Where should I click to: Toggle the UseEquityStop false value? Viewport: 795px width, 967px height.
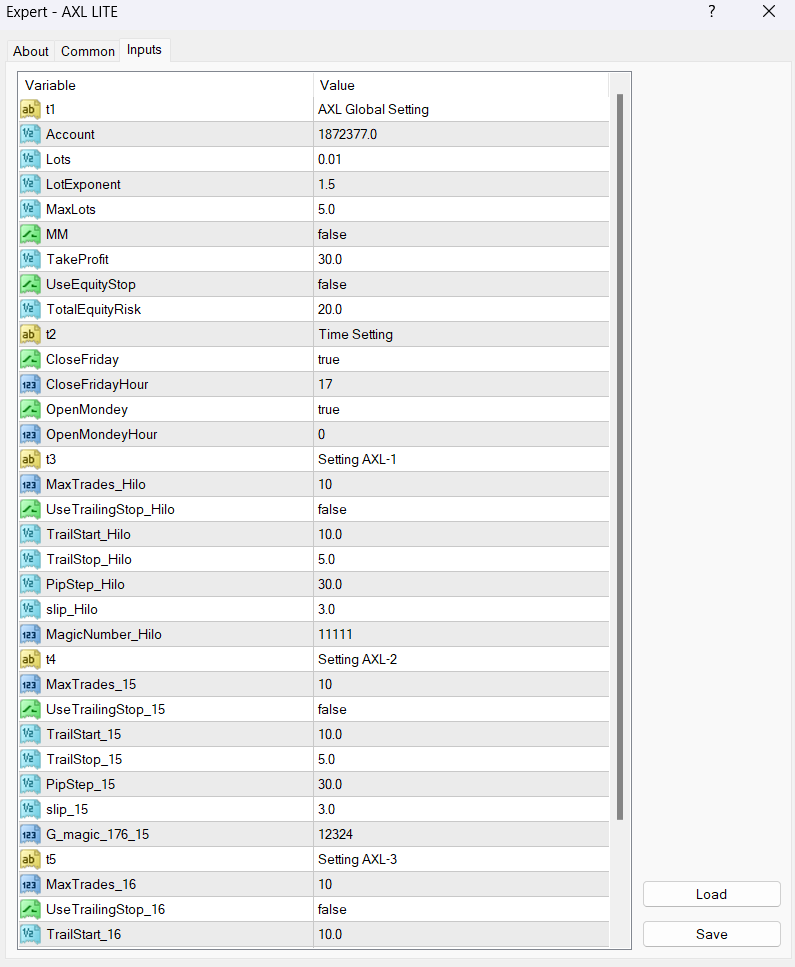[x=460, y=284]
